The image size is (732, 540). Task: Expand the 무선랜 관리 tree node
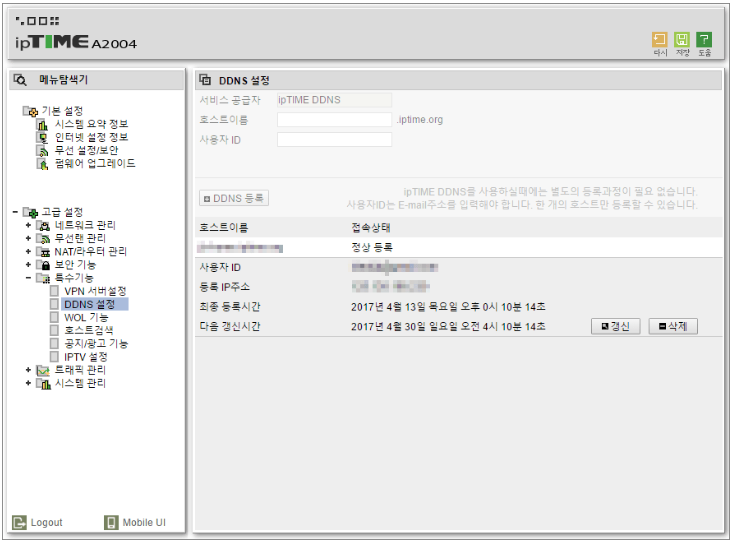point(28,238)
